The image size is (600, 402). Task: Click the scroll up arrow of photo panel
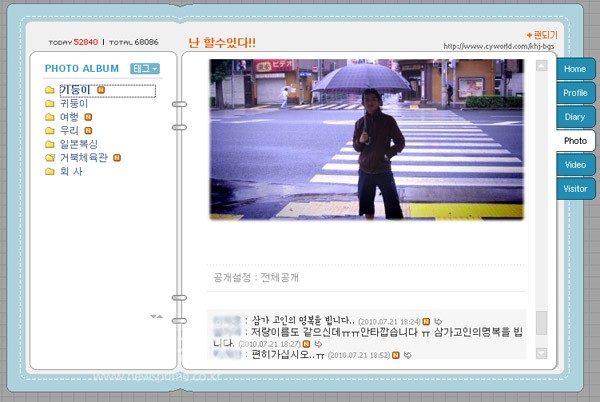click(x=542, y=66)
